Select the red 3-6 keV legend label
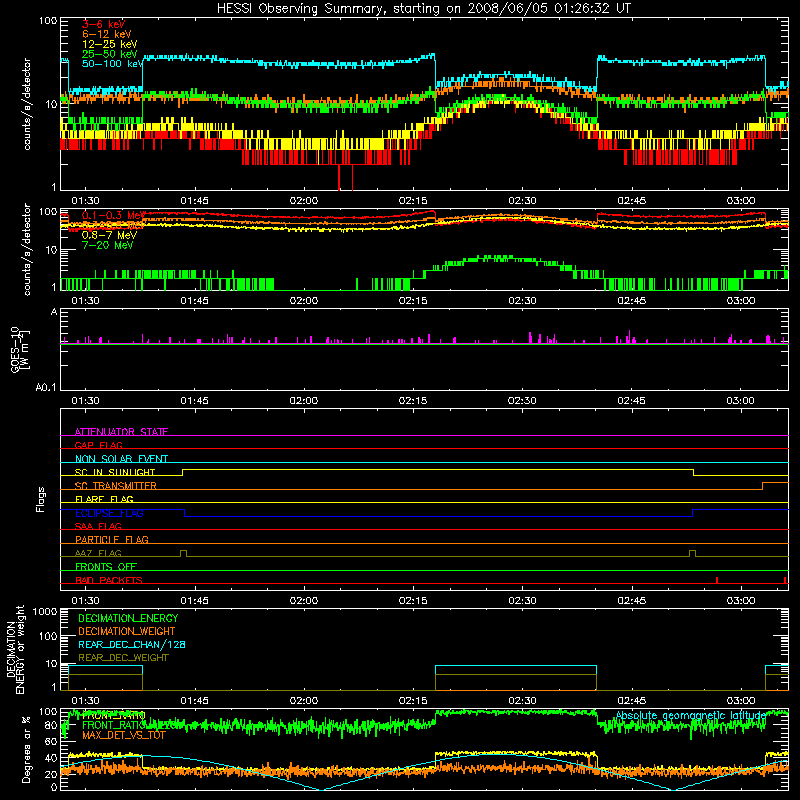The width and height of the screenshot is (800, 800). [104, 24]
